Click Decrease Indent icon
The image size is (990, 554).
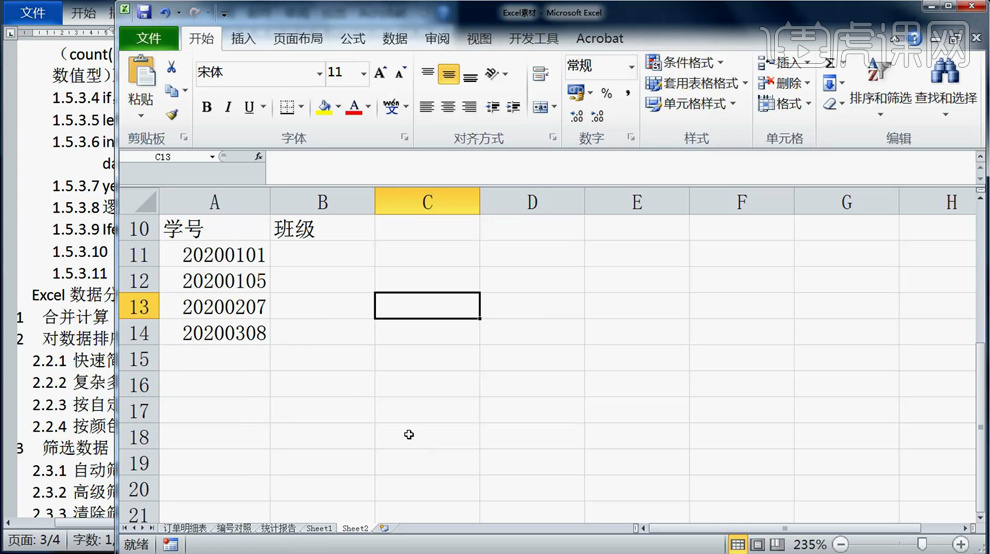click(492, 107)
